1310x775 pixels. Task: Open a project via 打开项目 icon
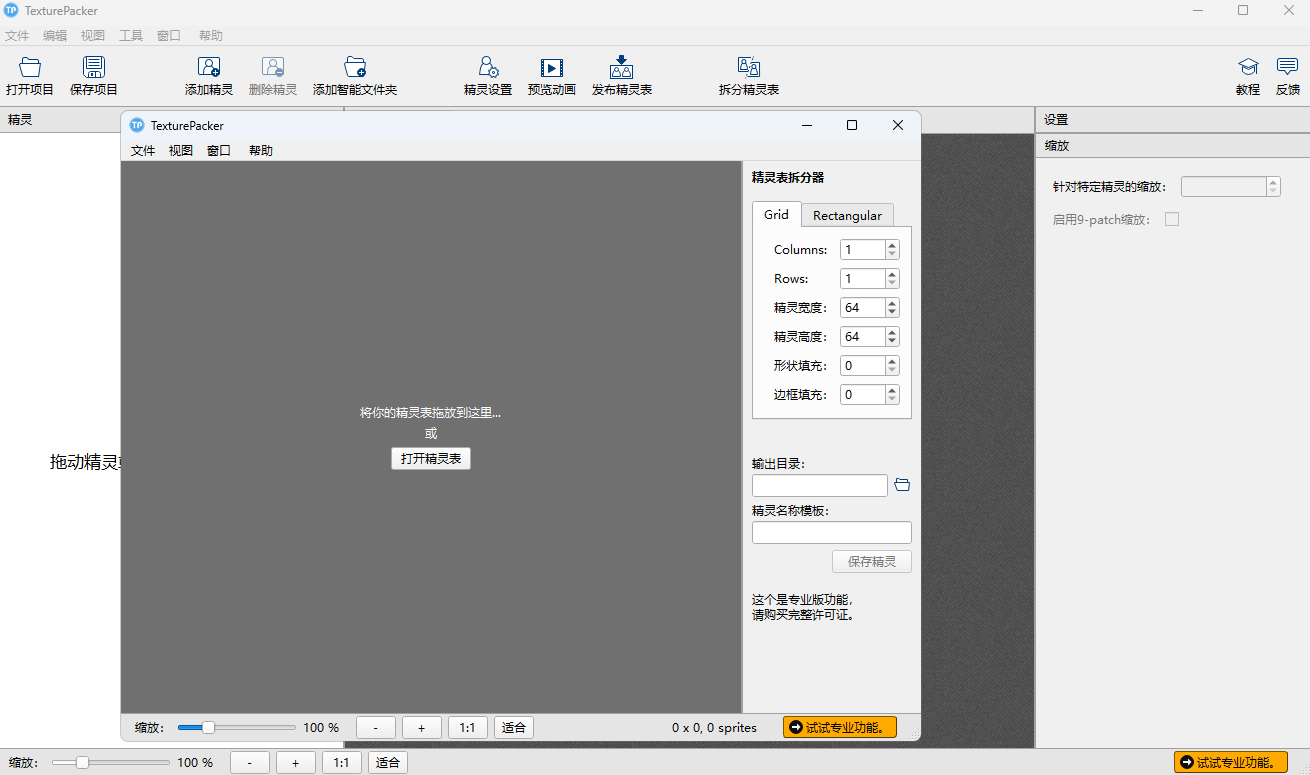tap(29, 75)
